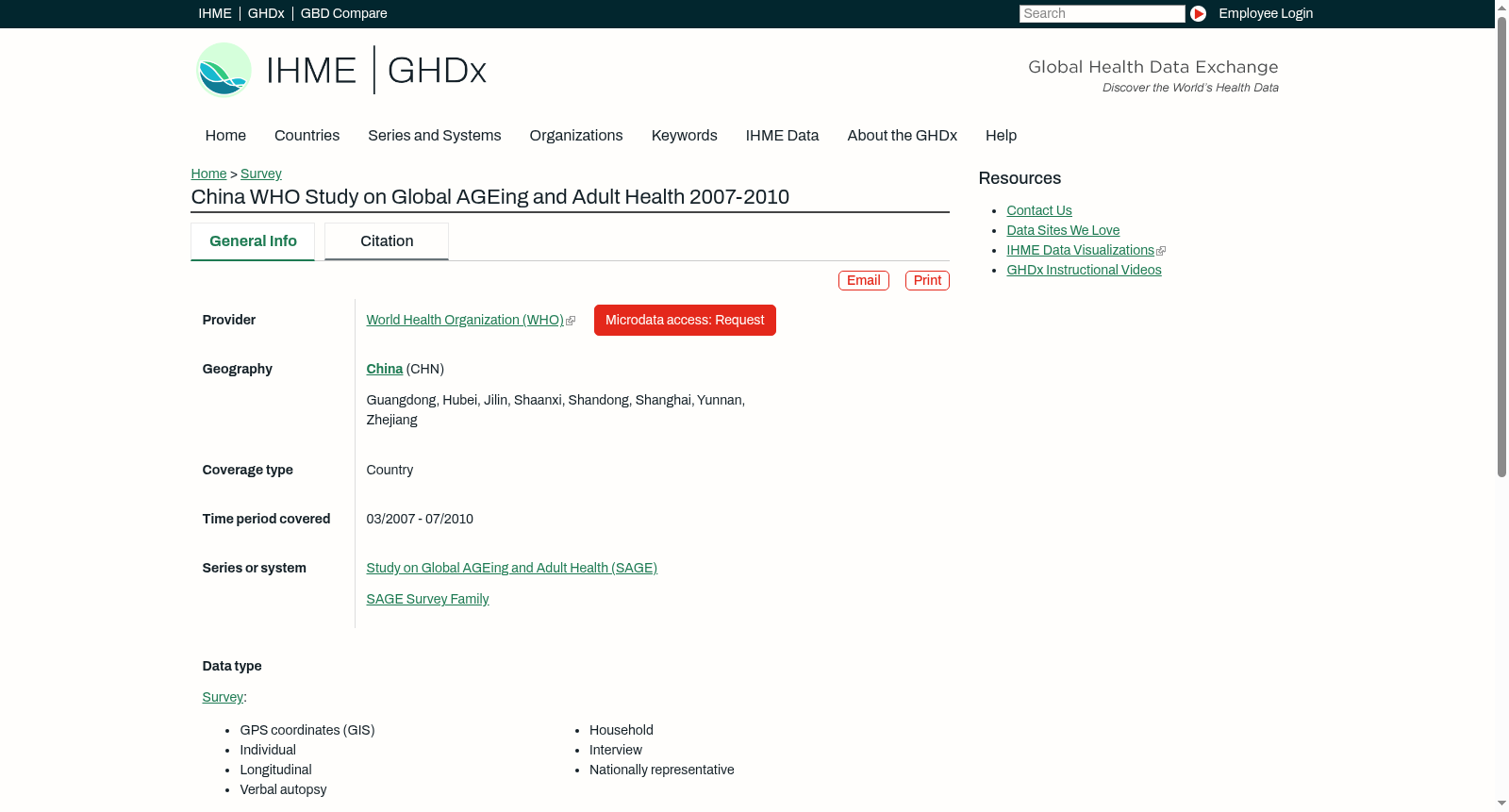The image size is (1509, 812).
Task: Open Data Sites We Love link
Action: [1063, 230]
